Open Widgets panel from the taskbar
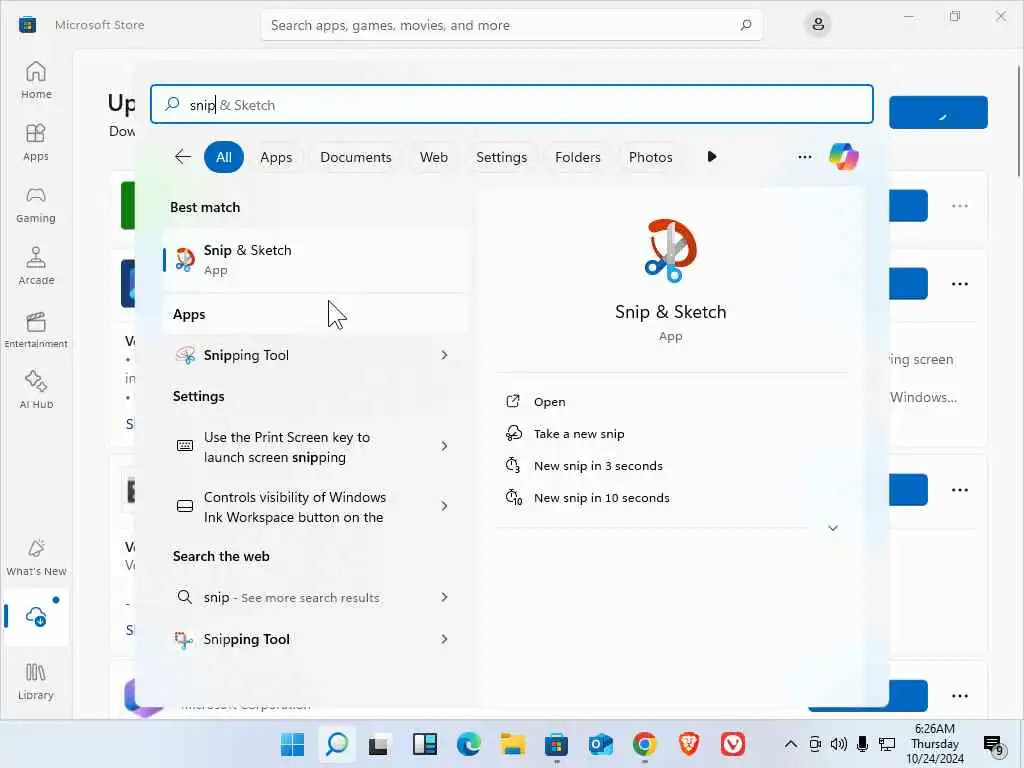Viewport: 1024px width, 768px height. click(x=424, y=744)
